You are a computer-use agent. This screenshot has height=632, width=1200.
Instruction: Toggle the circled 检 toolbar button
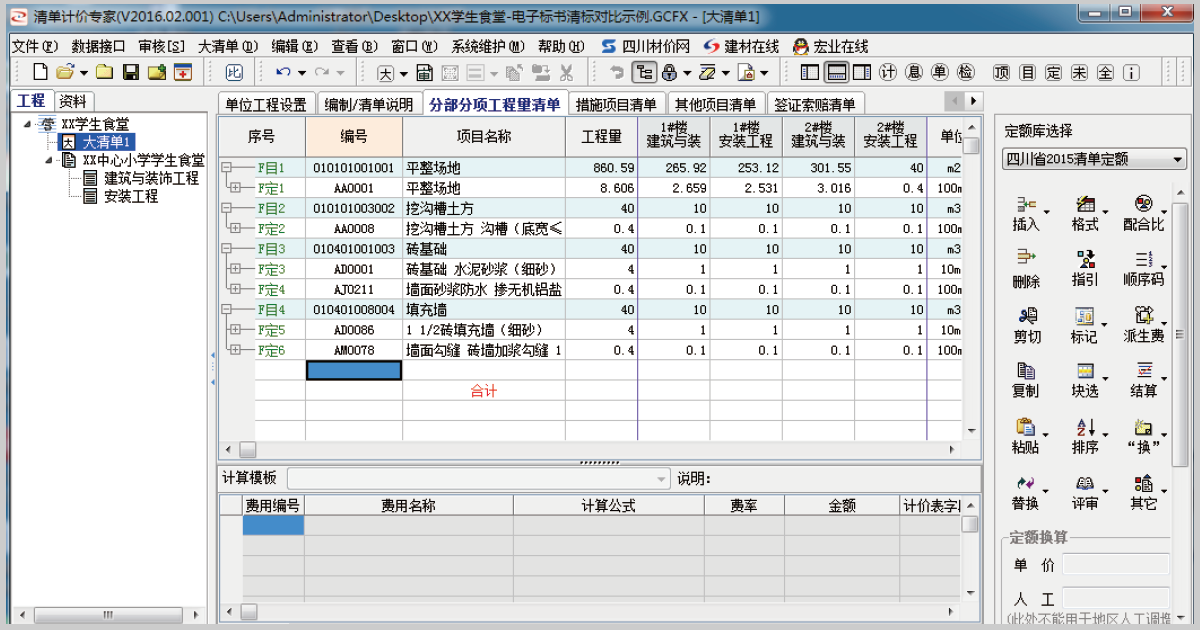pos(965,72)
